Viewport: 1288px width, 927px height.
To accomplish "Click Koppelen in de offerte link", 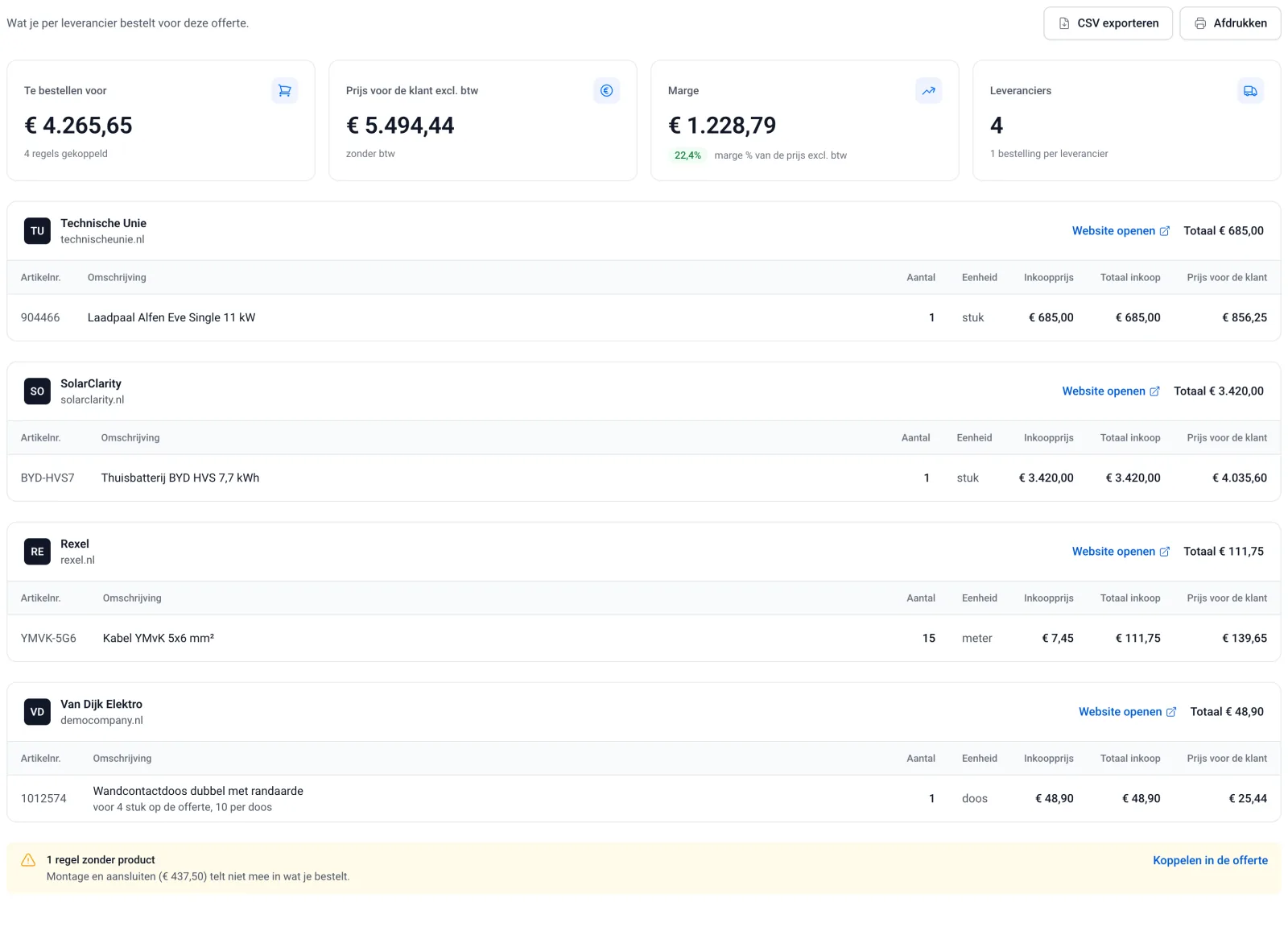I will [1210, 860].
